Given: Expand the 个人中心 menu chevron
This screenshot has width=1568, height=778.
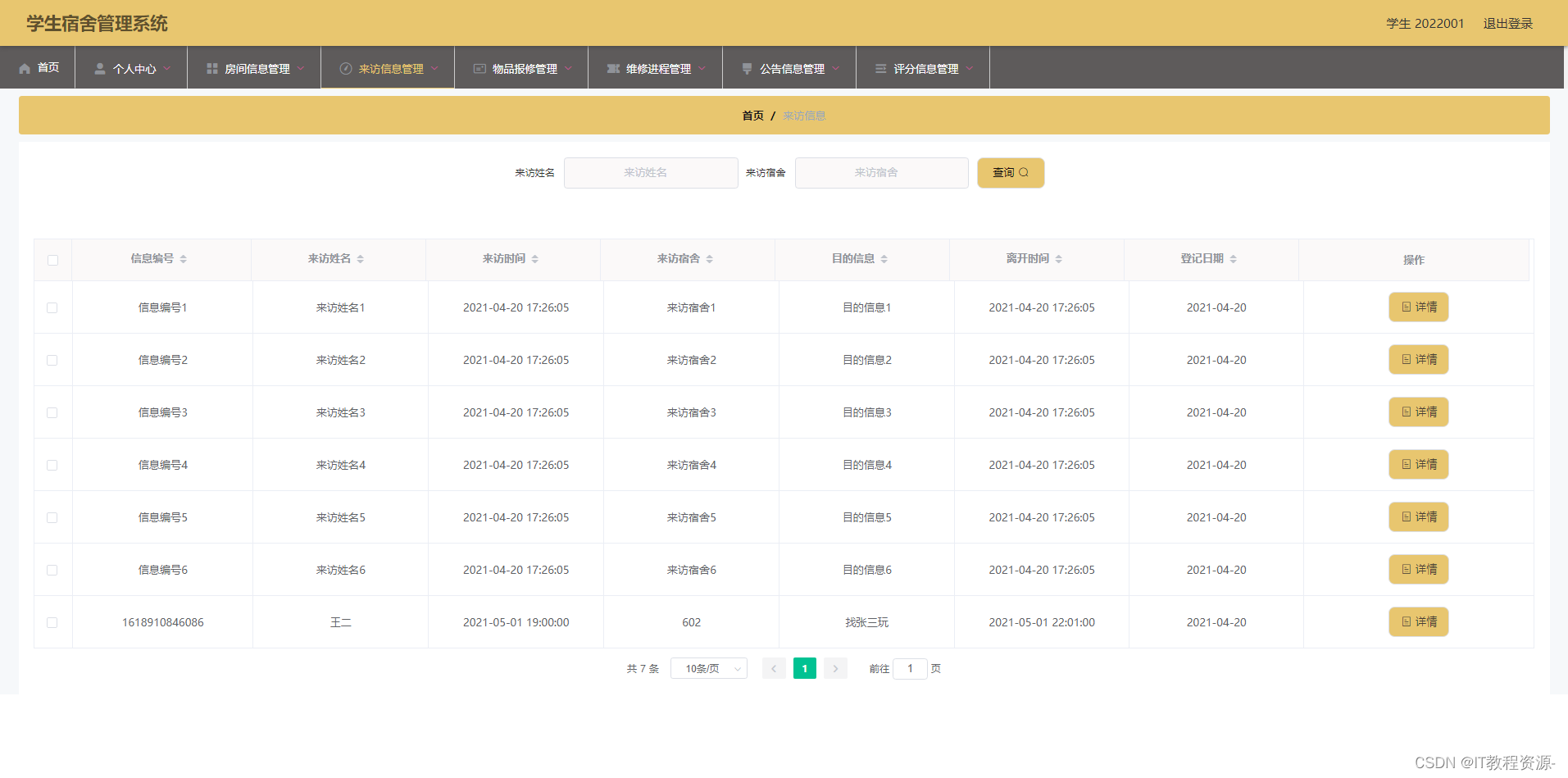Looking at the screenshot, I should pyautogui.click(x=166, y=69).
